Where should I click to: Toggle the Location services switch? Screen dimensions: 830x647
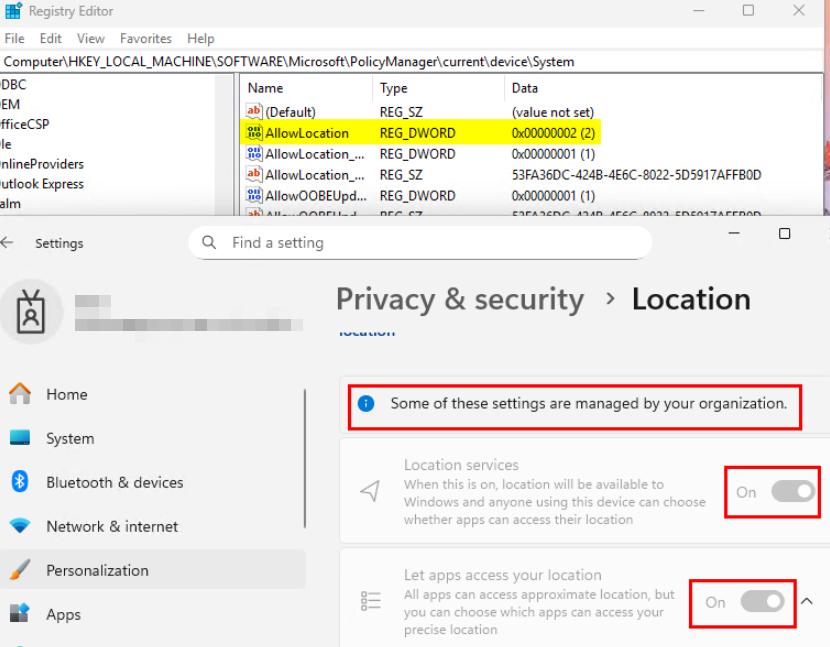(792, 491)
